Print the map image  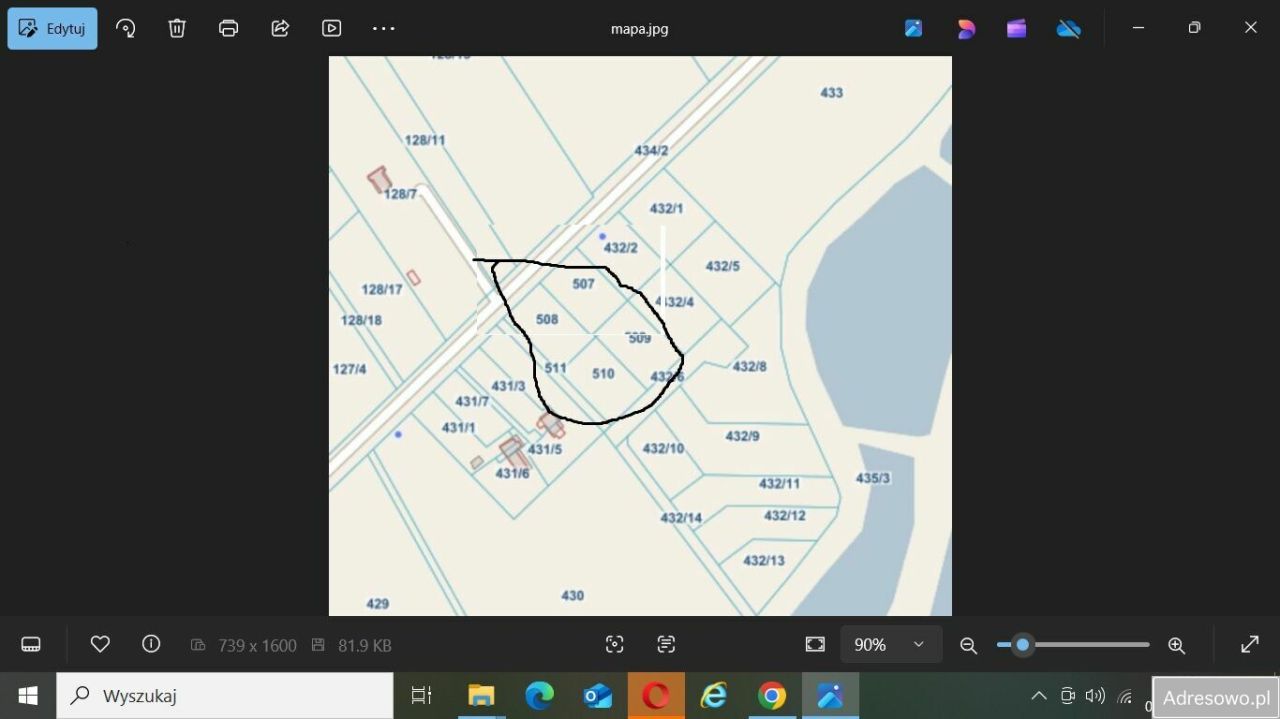point(229,28)
